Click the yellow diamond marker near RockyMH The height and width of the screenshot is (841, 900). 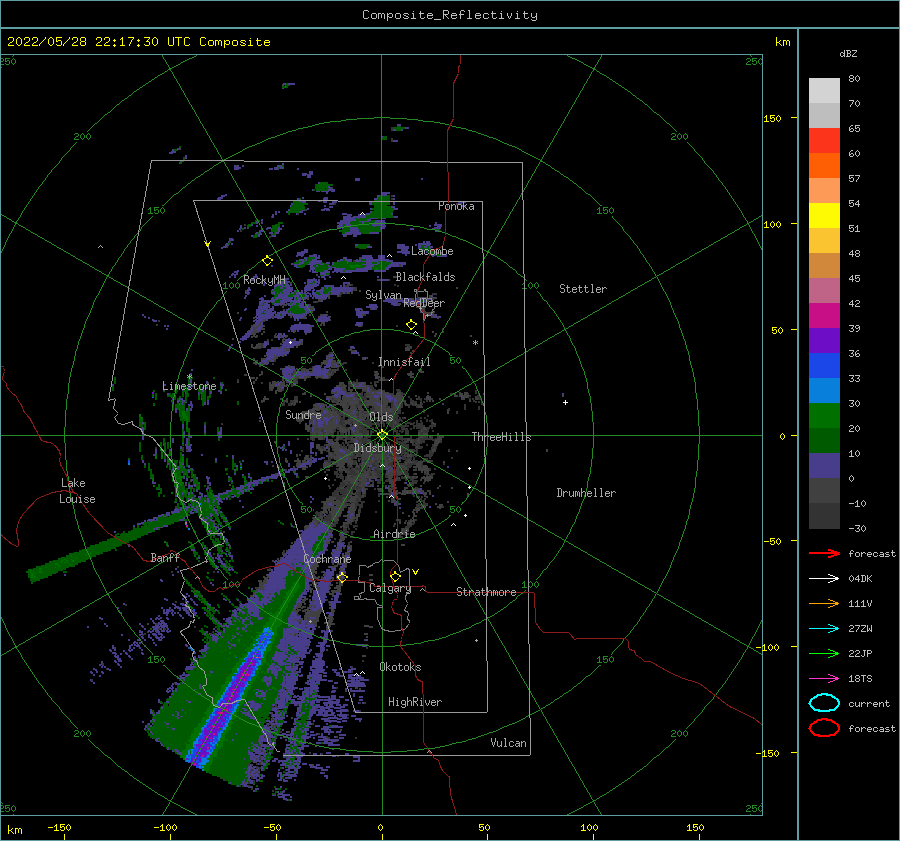click(x=267, y=261)
